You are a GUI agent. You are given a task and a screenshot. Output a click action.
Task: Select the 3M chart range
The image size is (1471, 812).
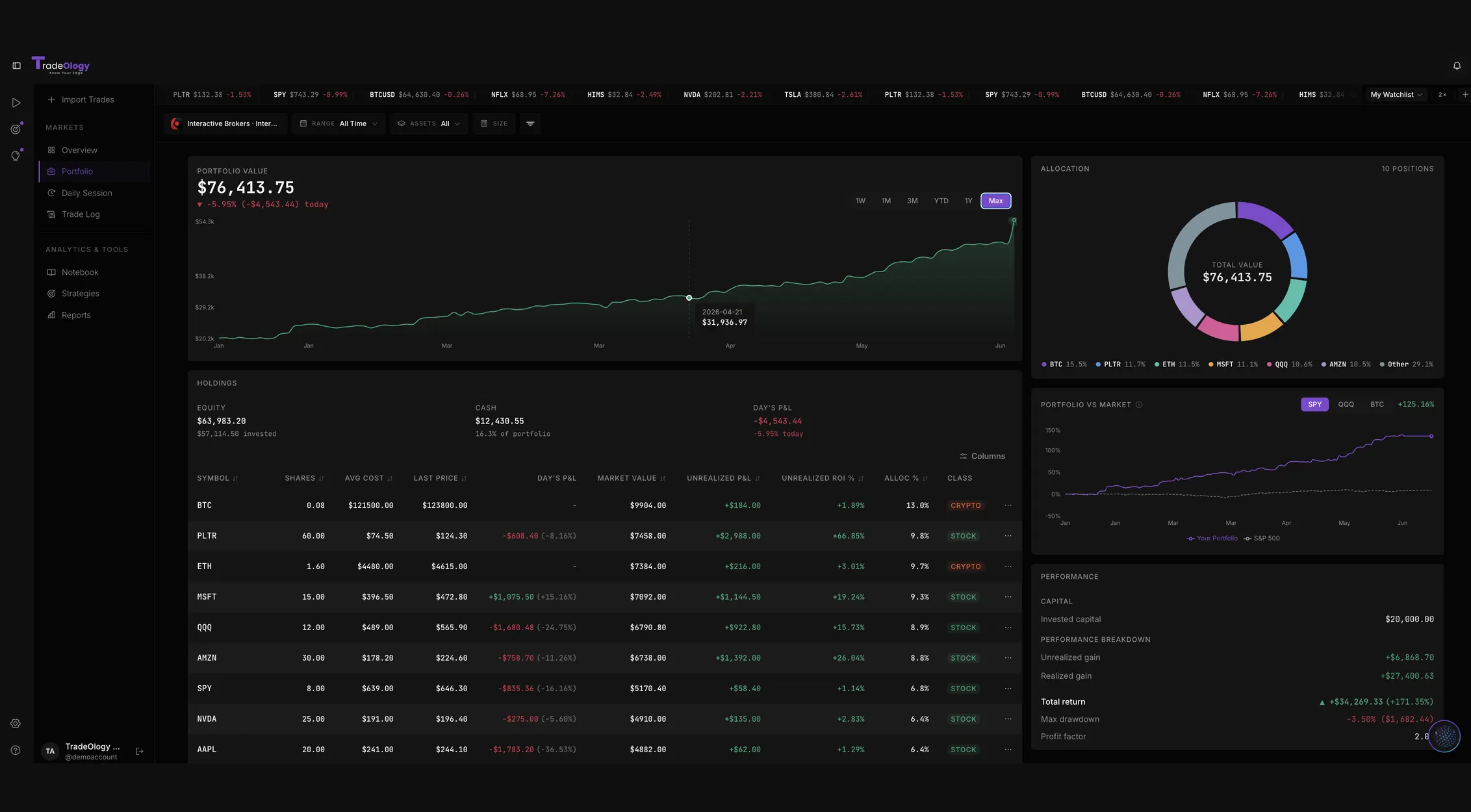click(x=912, y=201)
